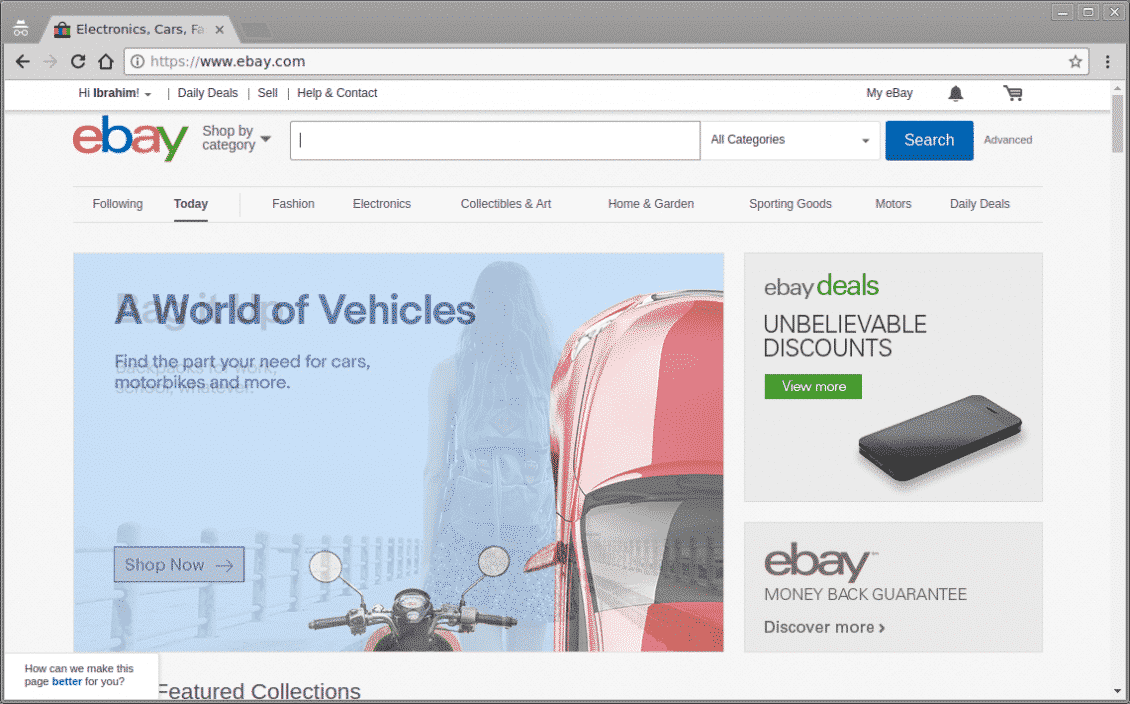Open the browser home page icon
The image size is (1130, 704).
pos(106,62)
